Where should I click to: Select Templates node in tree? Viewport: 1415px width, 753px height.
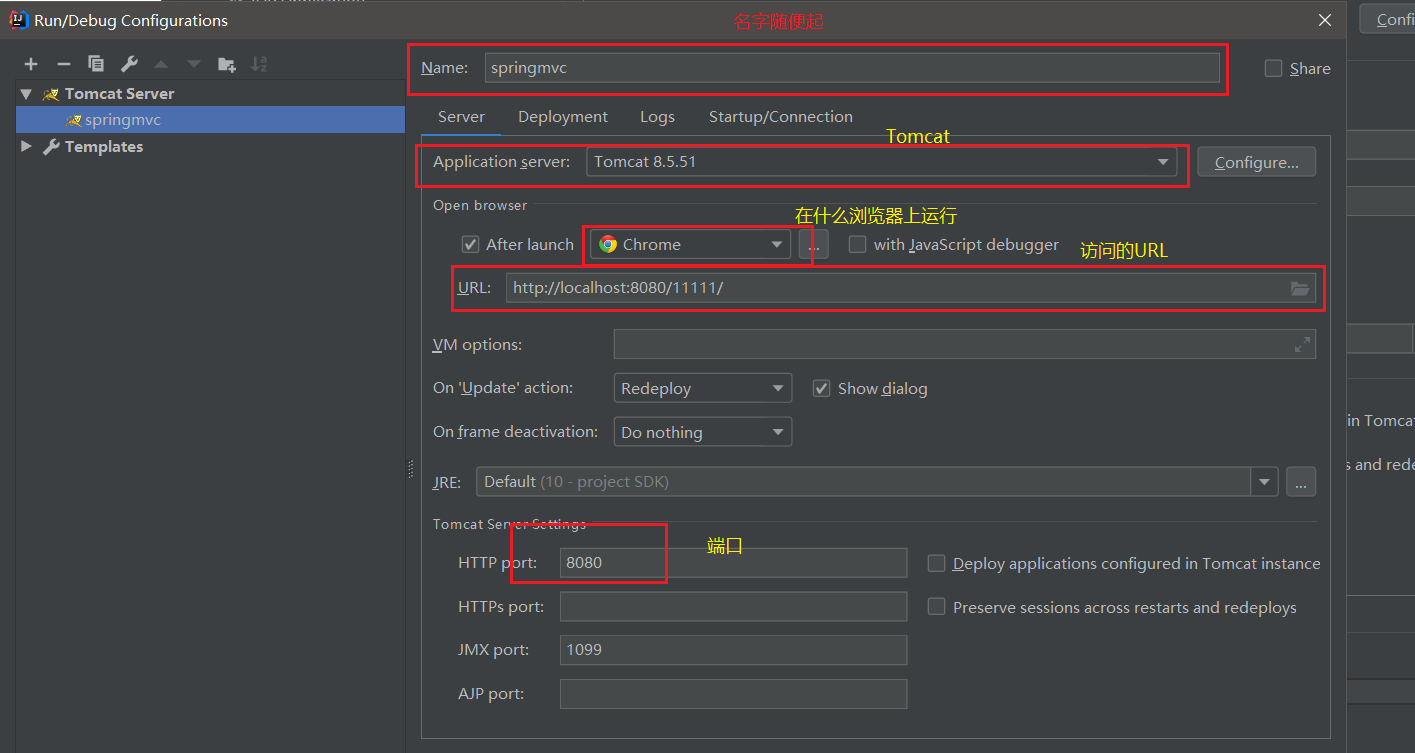[103, 146]
